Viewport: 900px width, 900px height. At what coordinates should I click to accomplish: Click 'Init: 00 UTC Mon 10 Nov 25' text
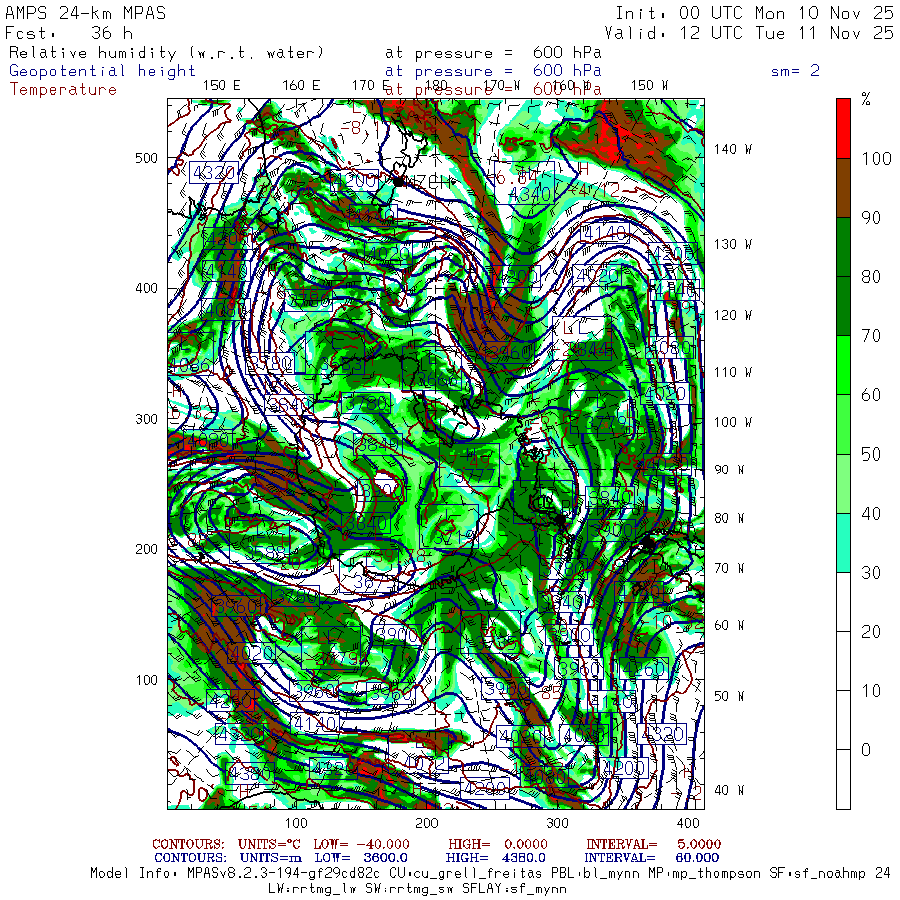coord(754,13)
